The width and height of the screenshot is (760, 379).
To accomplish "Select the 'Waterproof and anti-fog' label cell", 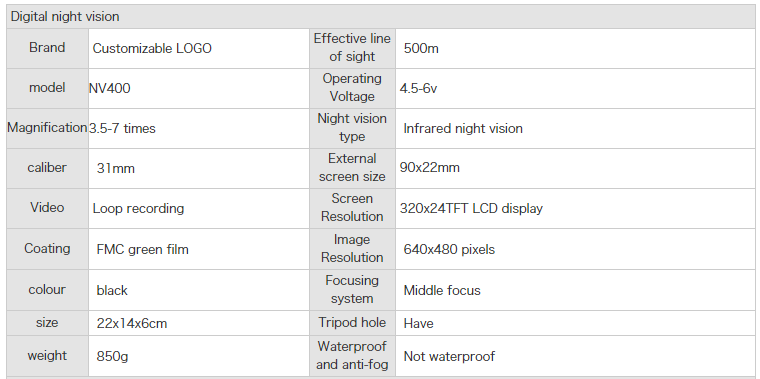I will click(x=352, y=356).
